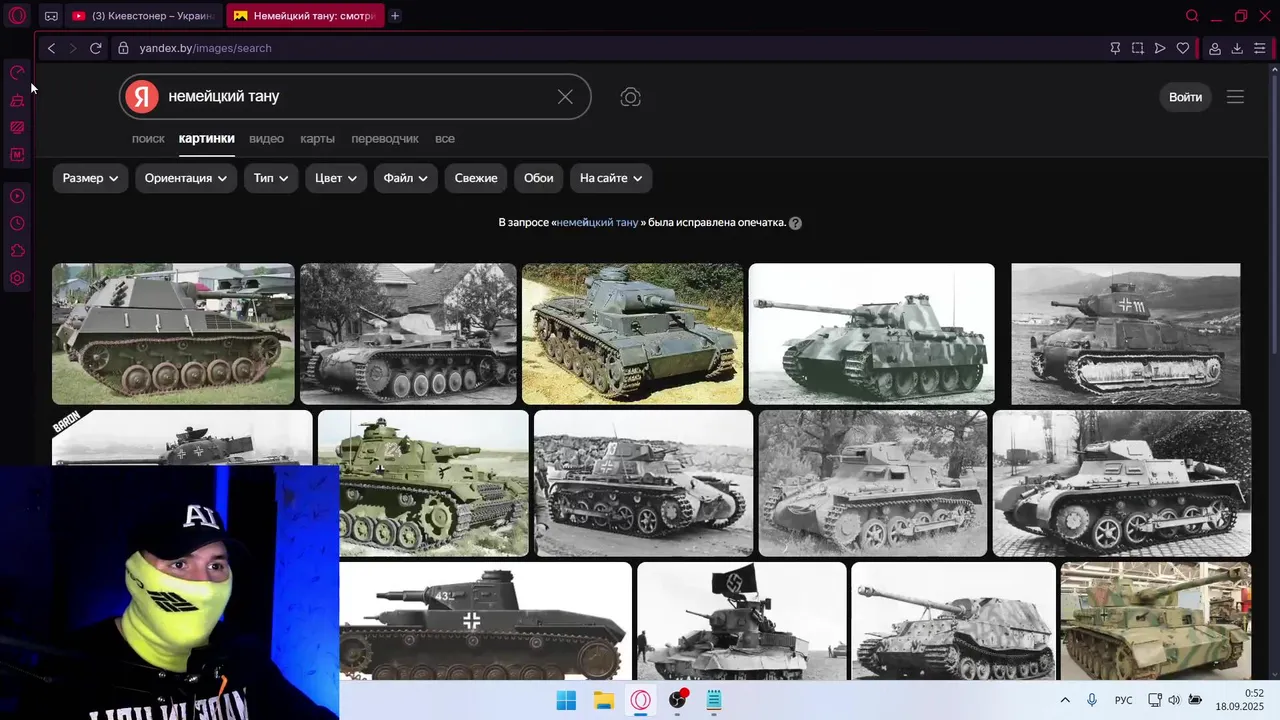Open the переводчик tab
Screen dimensions: 1280x720
385,139
